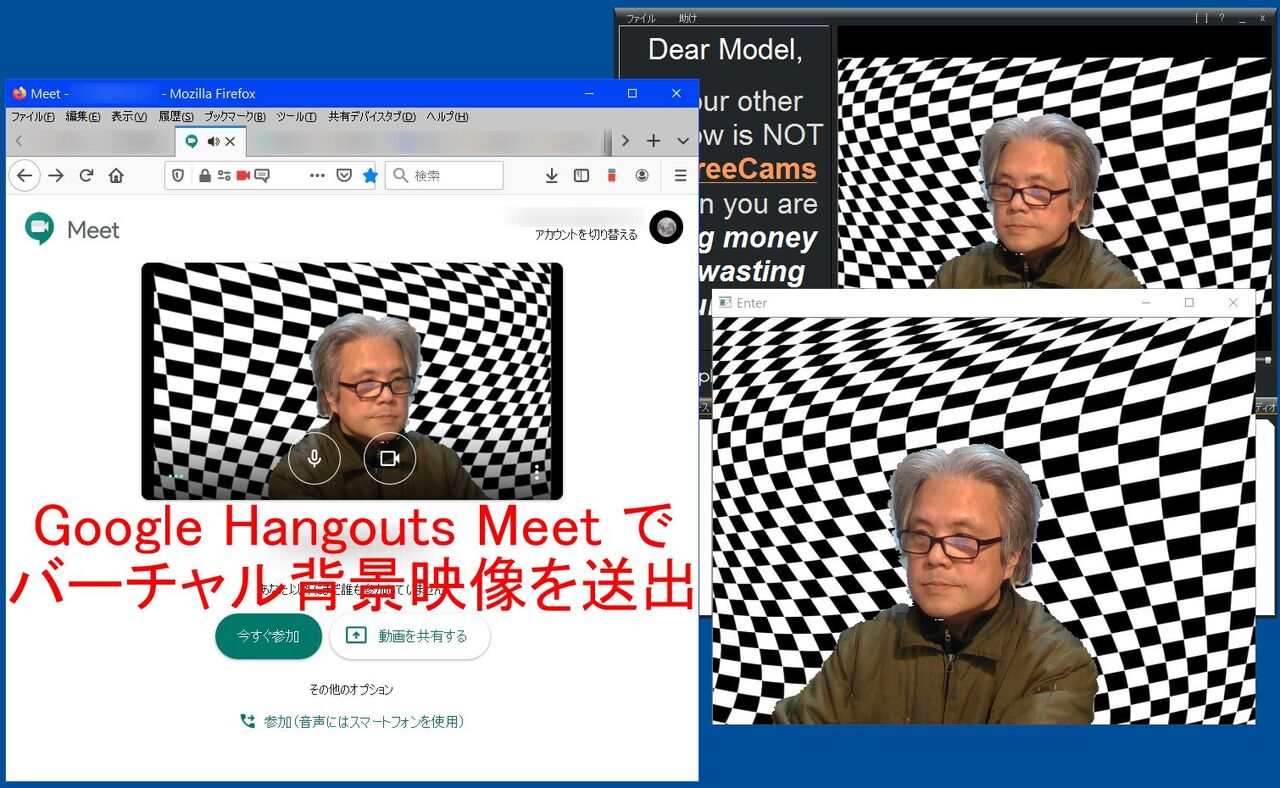
Task: Open the tracking protection shield icon
Action: pos(179,175)
